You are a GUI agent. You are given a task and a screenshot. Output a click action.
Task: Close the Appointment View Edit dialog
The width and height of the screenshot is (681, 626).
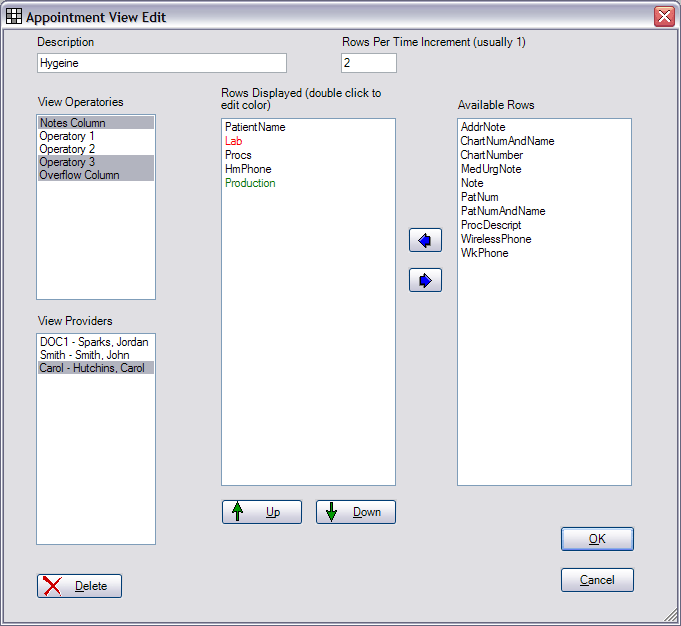(x=663, y=17)
